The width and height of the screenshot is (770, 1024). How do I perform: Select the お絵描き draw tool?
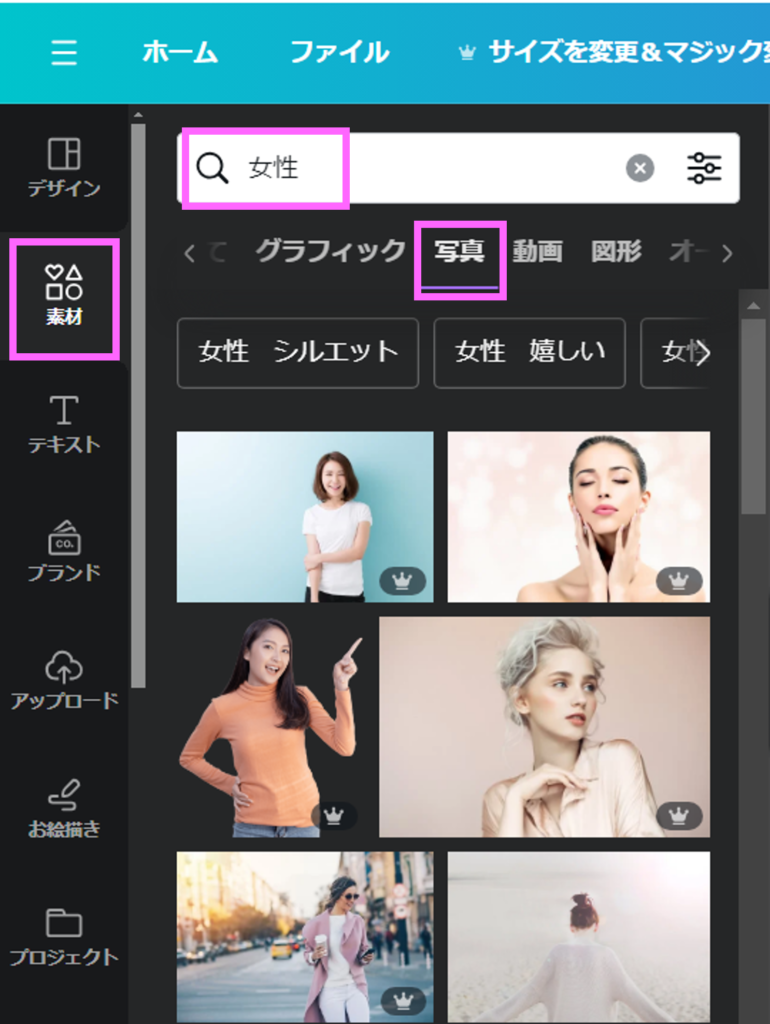[x=64, y=808]
